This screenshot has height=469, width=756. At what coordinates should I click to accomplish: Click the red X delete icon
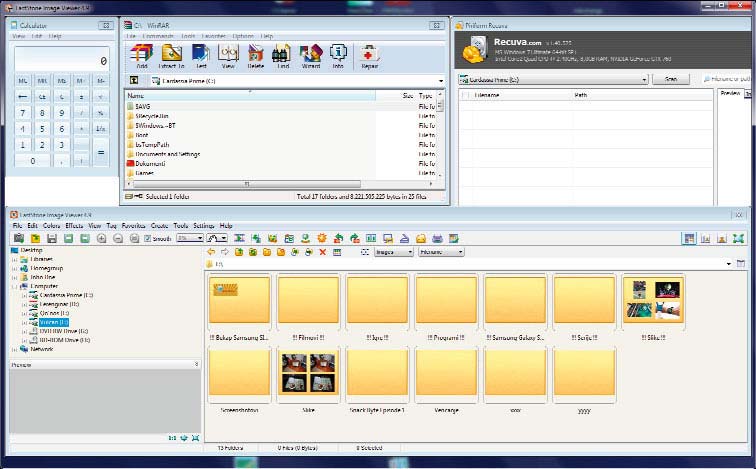(x=323, y=252)
